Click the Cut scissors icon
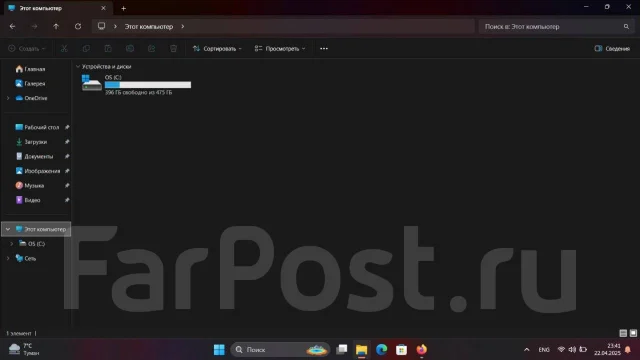 tap(64, 49)
